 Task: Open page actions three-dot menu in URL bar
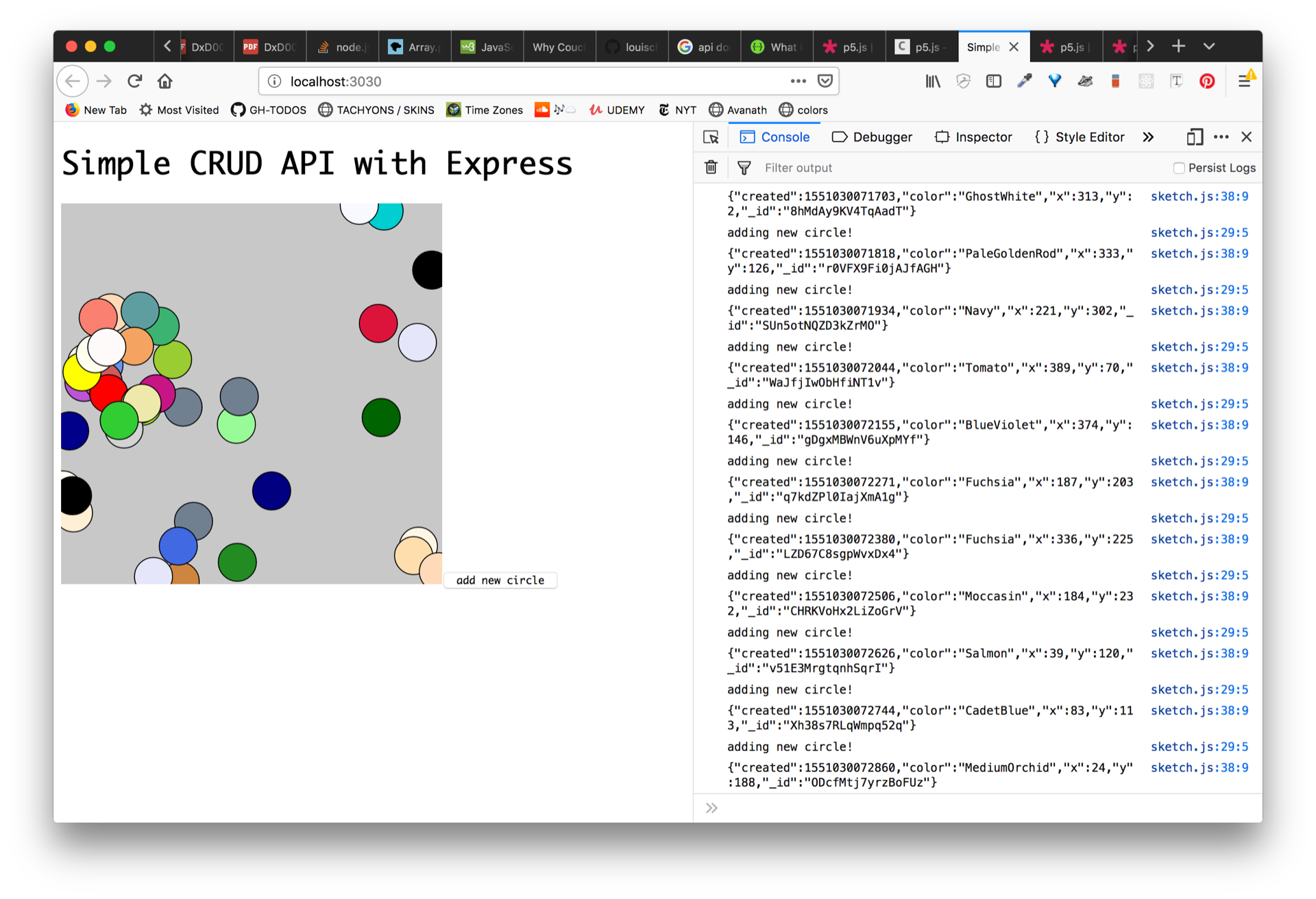798,81
